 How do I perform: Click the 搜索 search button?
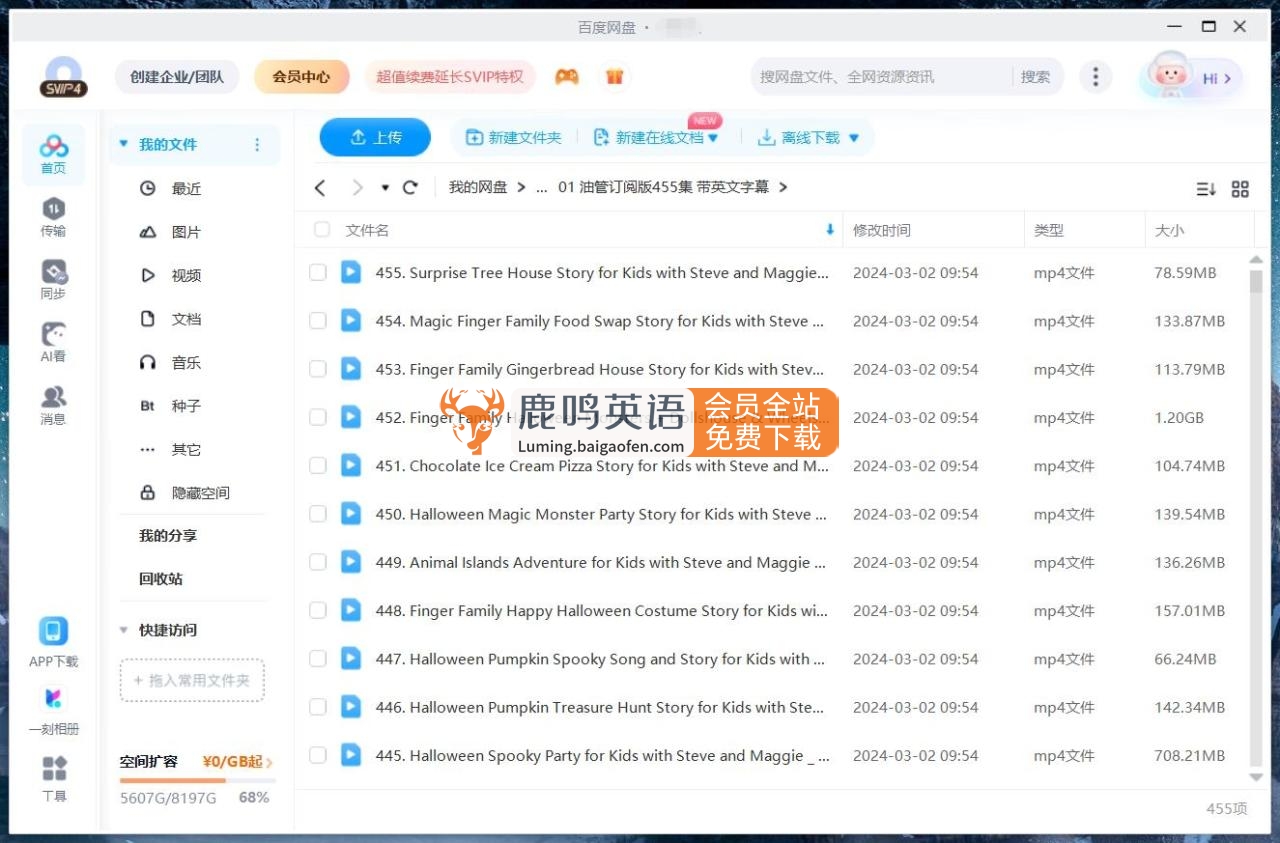pyautogui.click(x=1036, y=77)
